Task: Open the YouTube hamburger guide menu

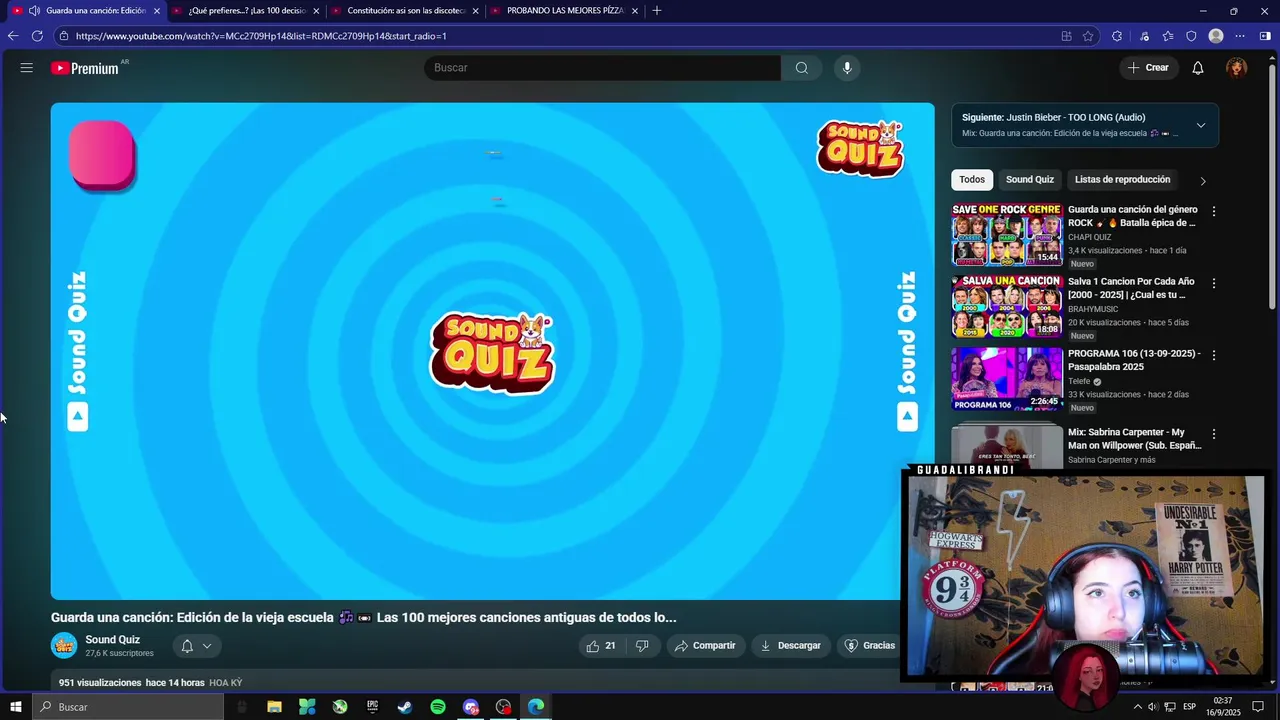Action: click(x=27, y=68)
